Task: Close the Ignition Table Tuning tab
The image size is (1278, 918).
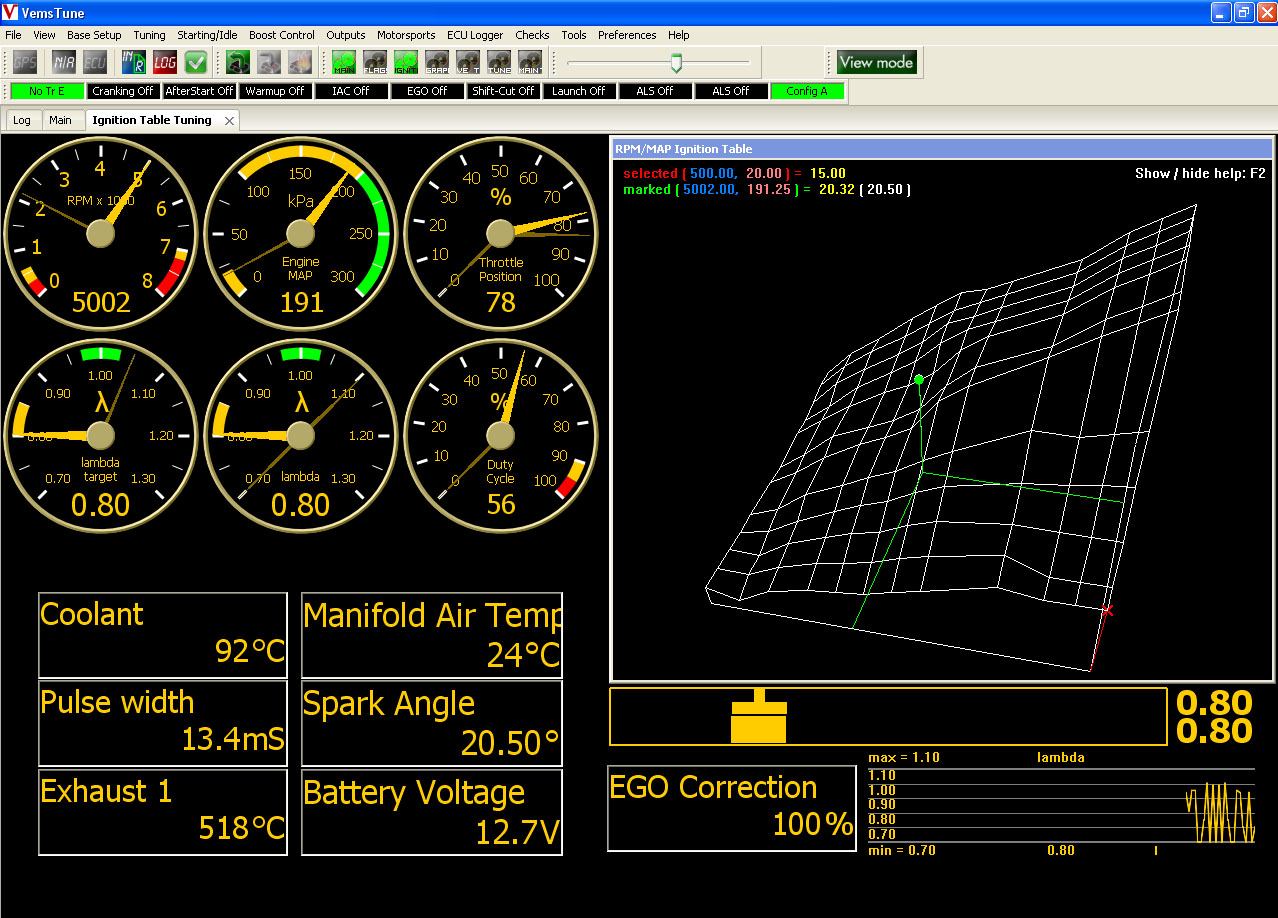Action: [229, 121]
